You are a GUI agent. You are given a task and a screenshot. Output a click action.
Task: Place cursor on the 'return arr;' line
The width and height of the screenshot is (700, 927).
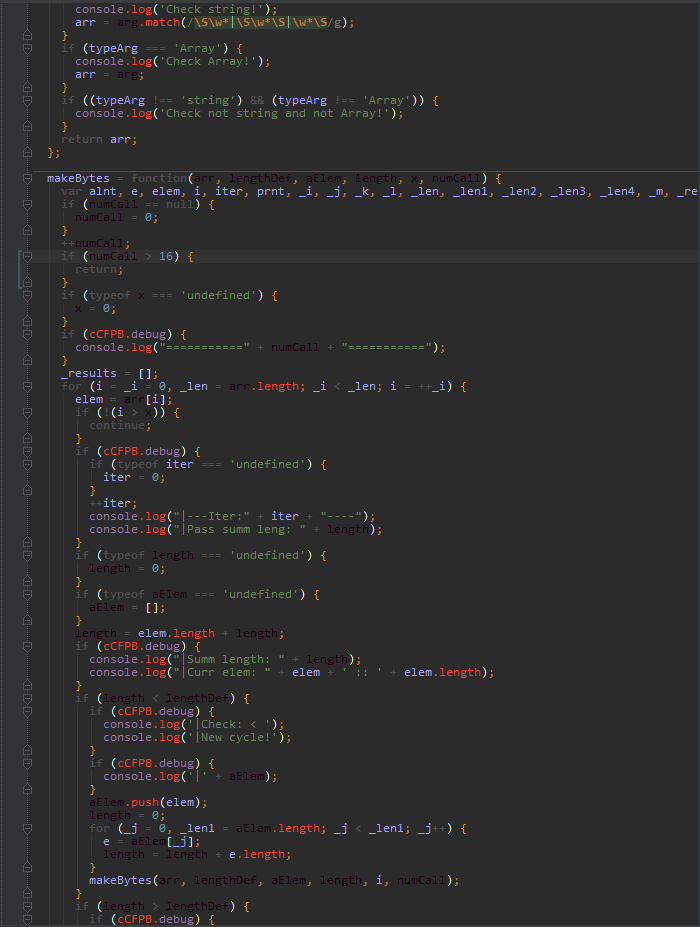(x=98, y=139)
